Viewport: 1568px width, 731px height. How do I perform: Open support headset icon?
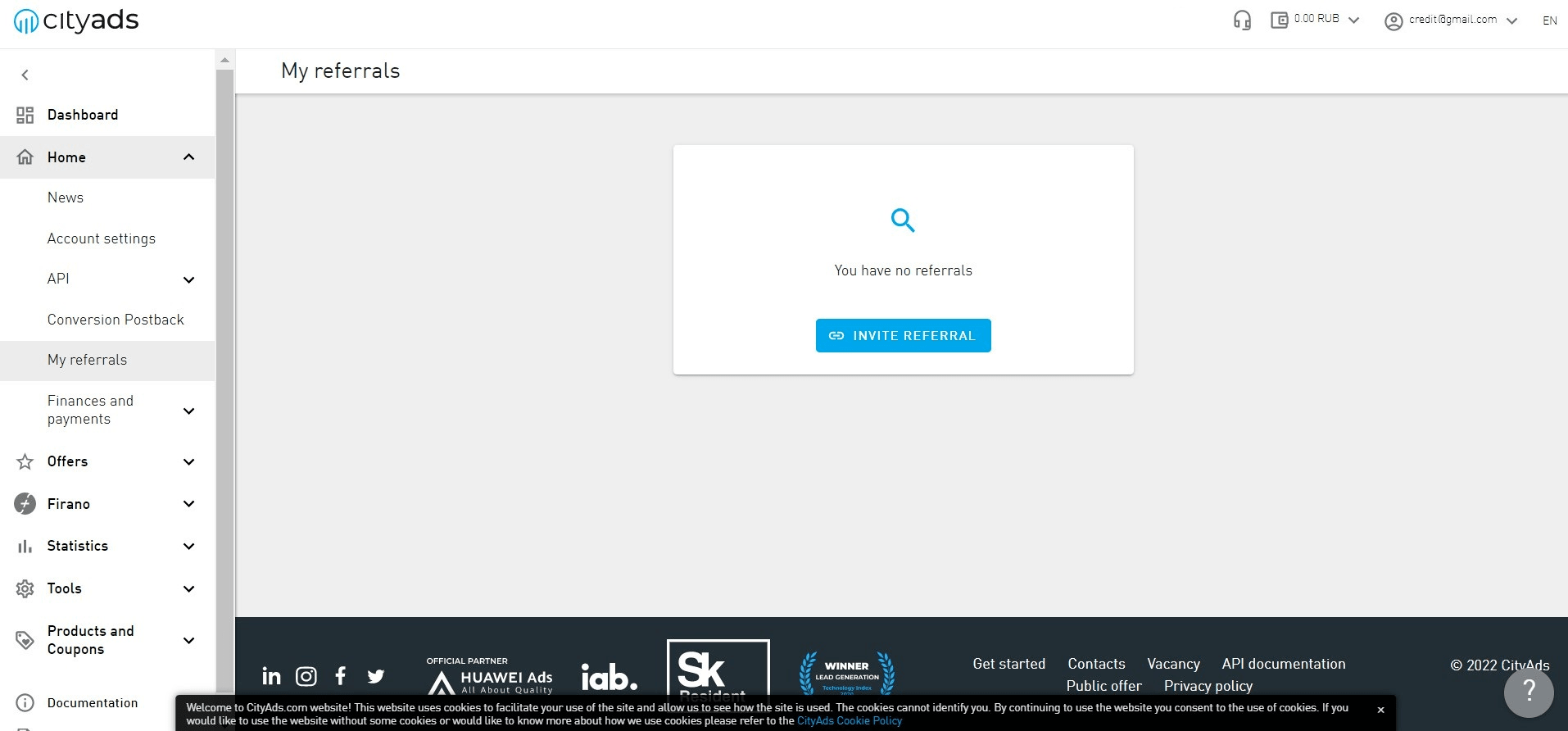(x=1242, y=20)
